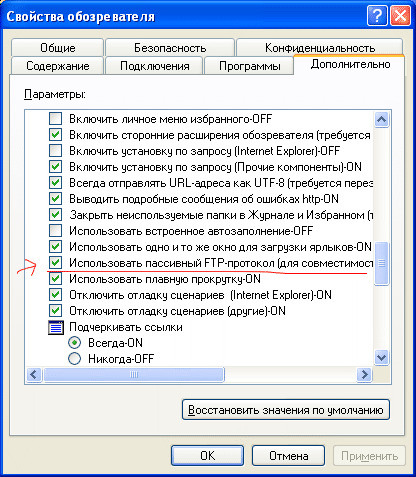Uncheck passive FTP-протокол checkbox

(55, 263)
